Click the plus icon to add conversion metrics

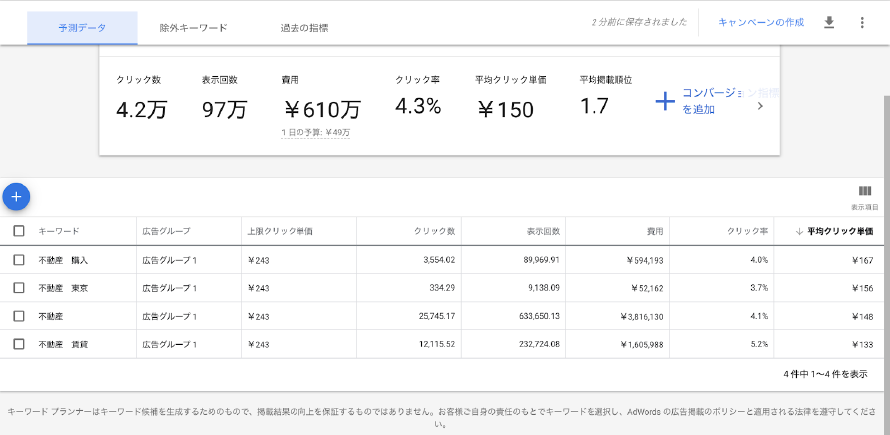coord(665,101)
